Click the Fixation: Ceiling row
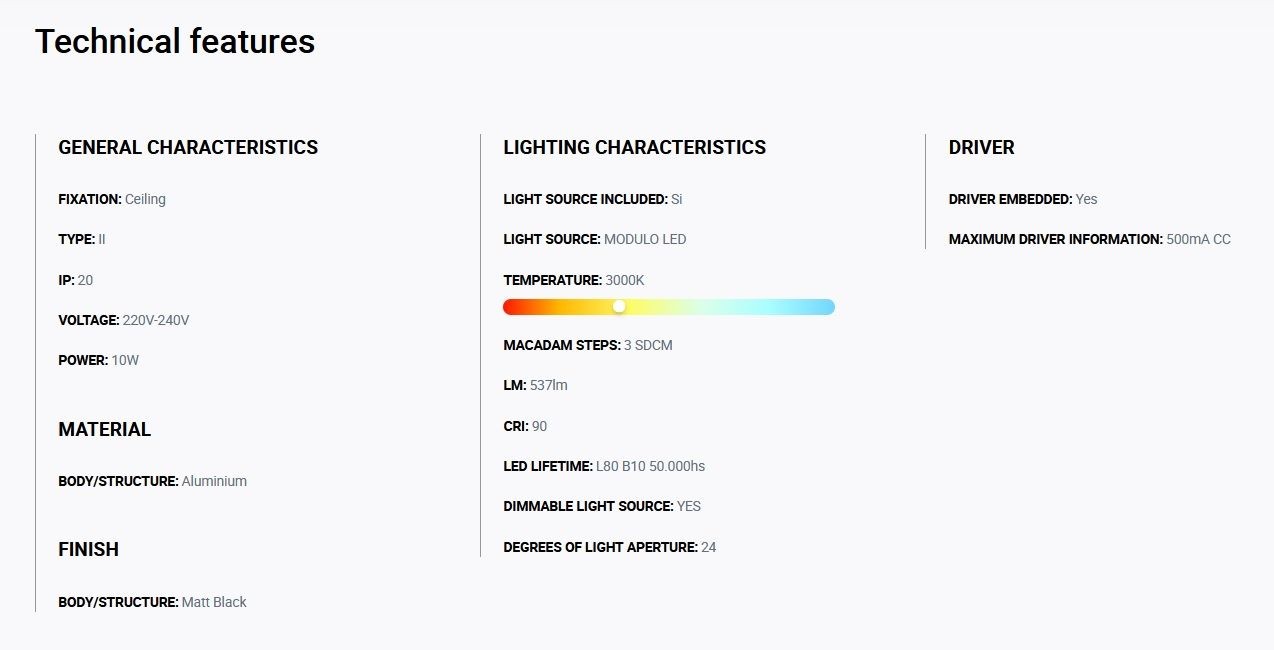The image size is (1274, 650). pyautogui.click(x=112, y=199)
